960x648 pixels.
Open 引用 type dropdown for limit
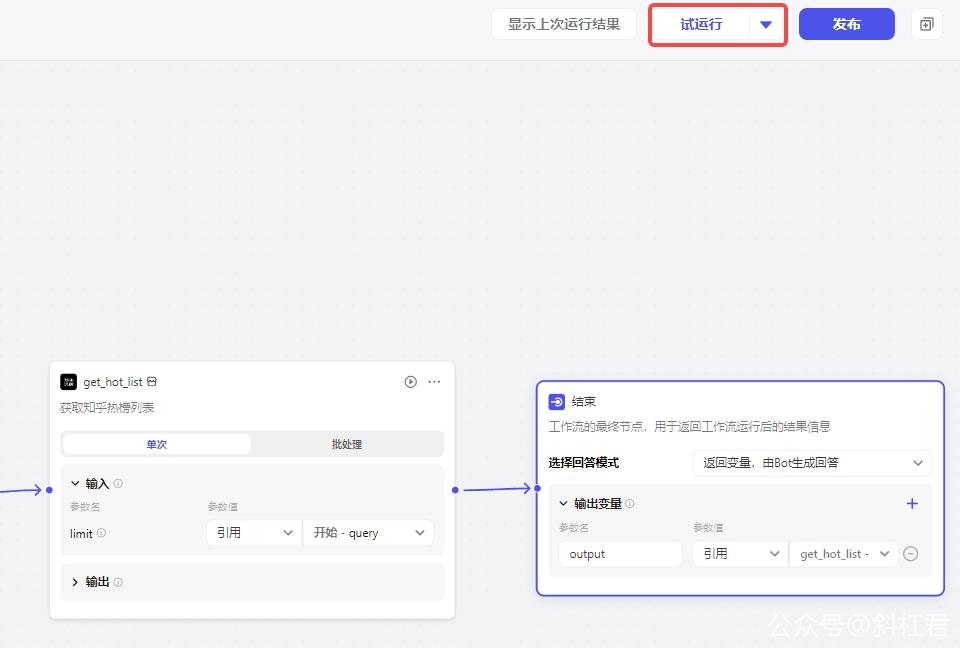(254, 533)
